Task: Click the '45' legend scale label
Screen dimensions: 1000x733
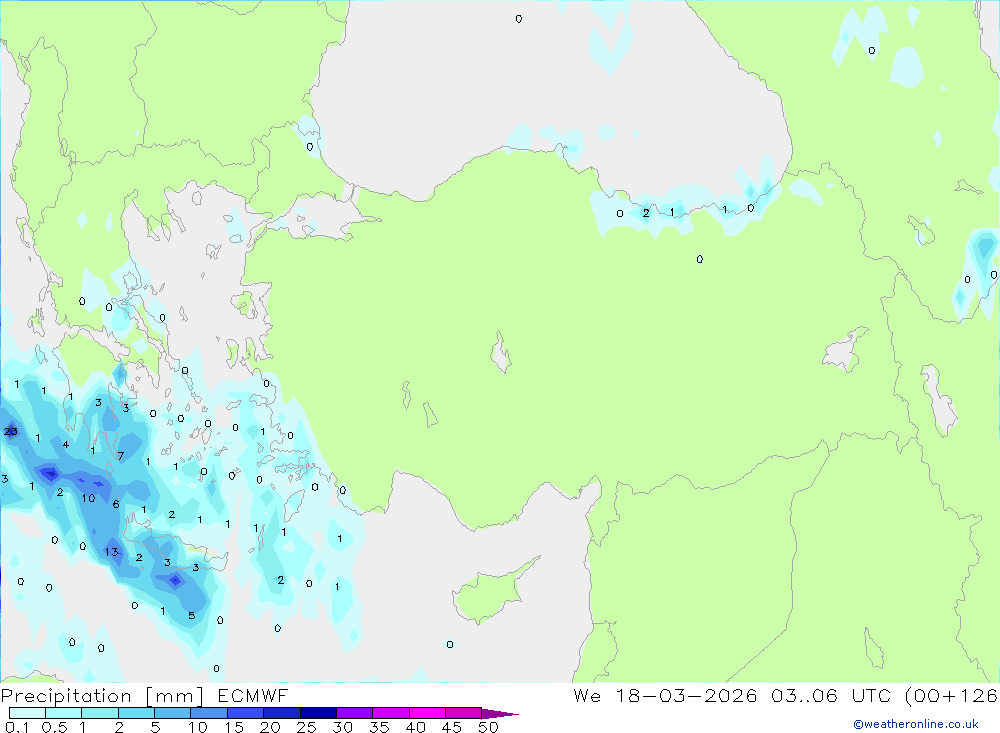Action: point(452,727)
